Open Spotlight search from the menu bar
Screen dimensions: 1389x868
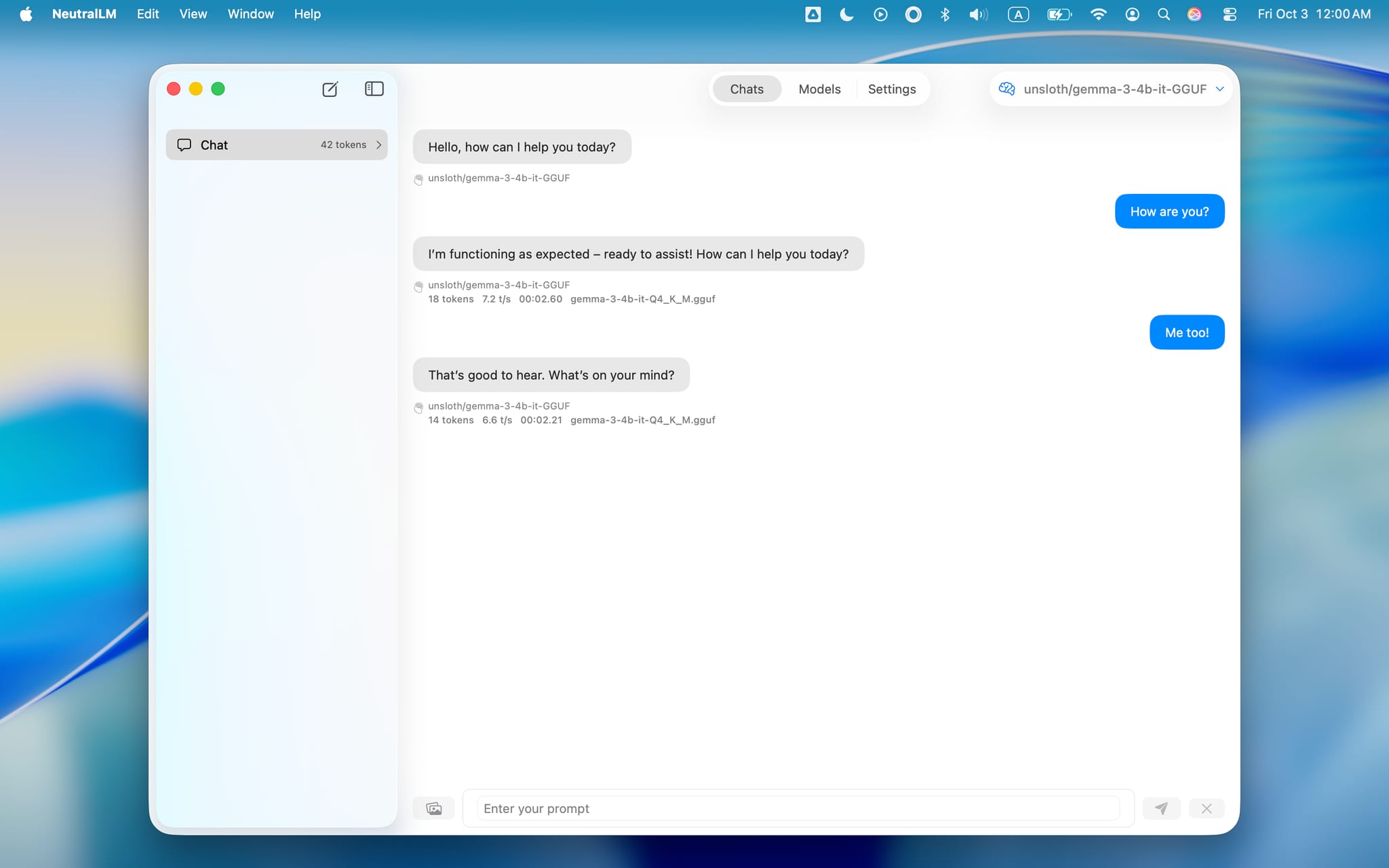(x=1164, y=14)
